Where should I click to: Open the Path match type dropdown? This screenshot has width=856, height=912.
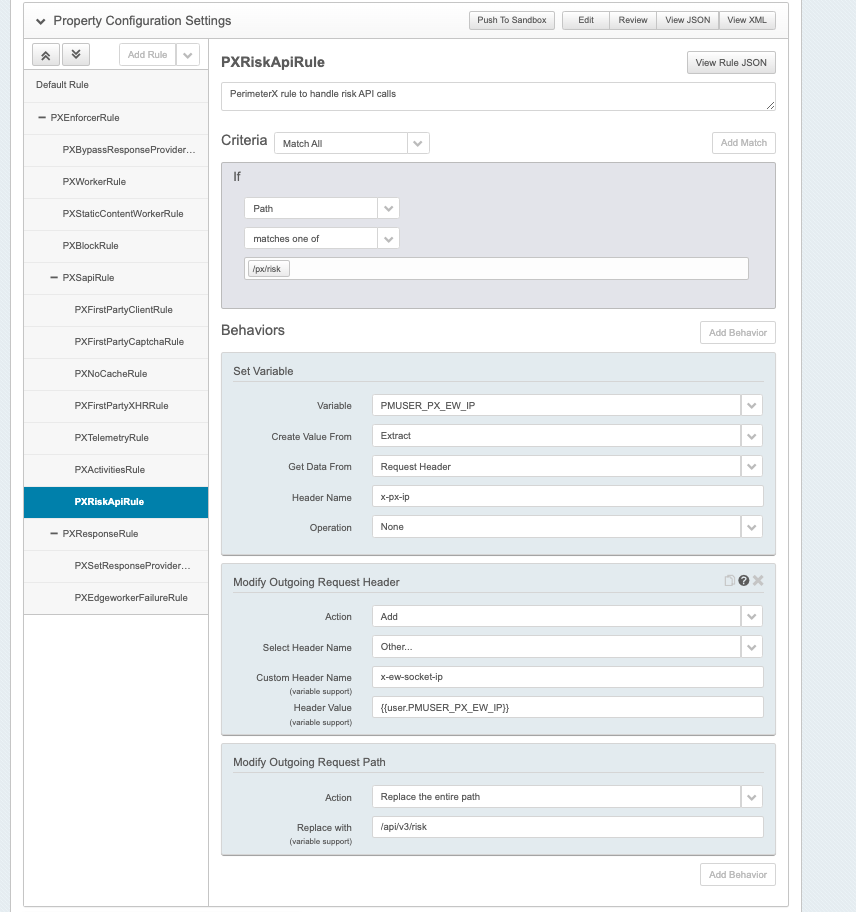322,208
